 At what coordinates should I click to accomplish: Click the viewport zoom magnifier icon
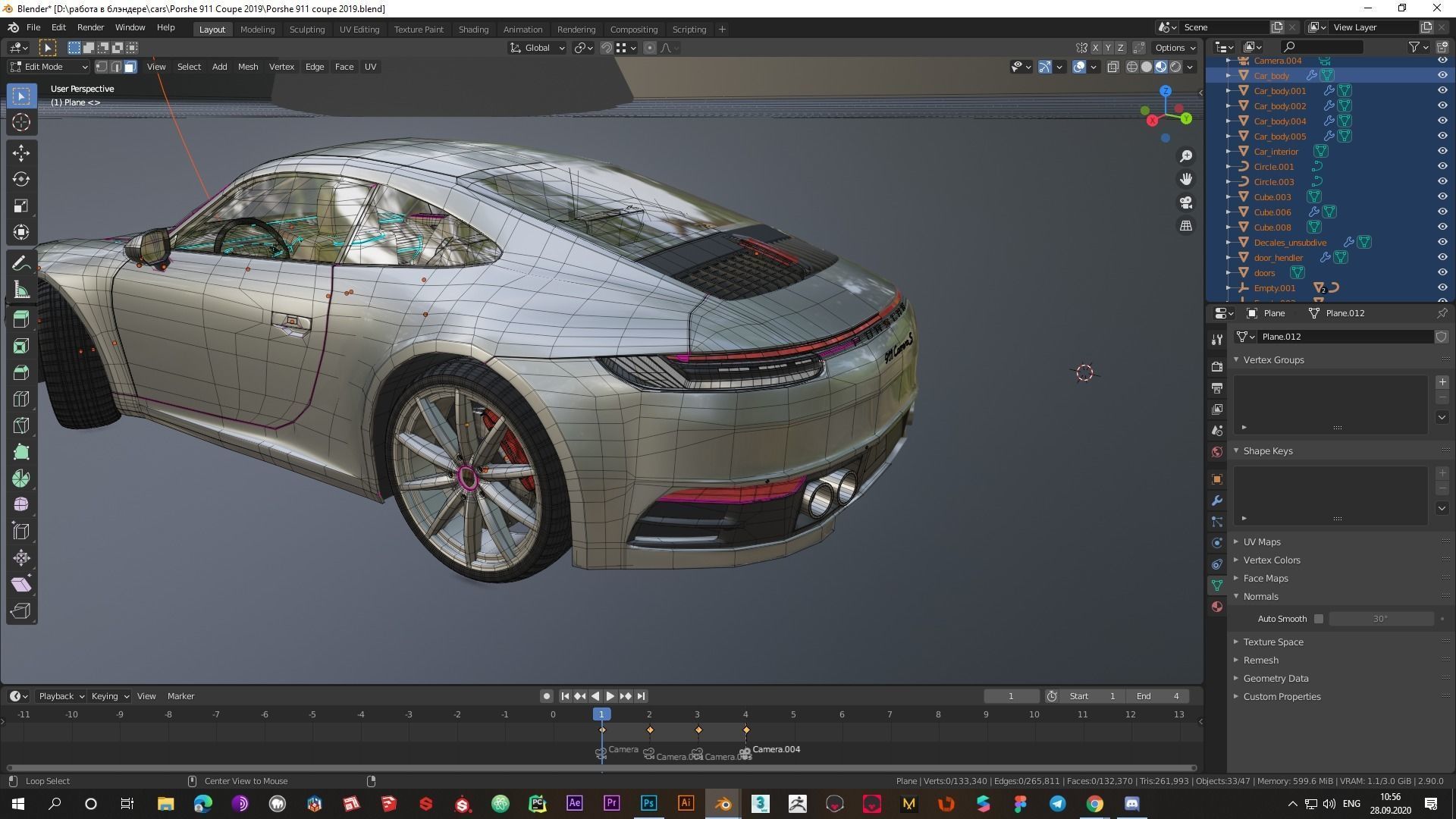pyautogui.click(x=1186, y=156)
